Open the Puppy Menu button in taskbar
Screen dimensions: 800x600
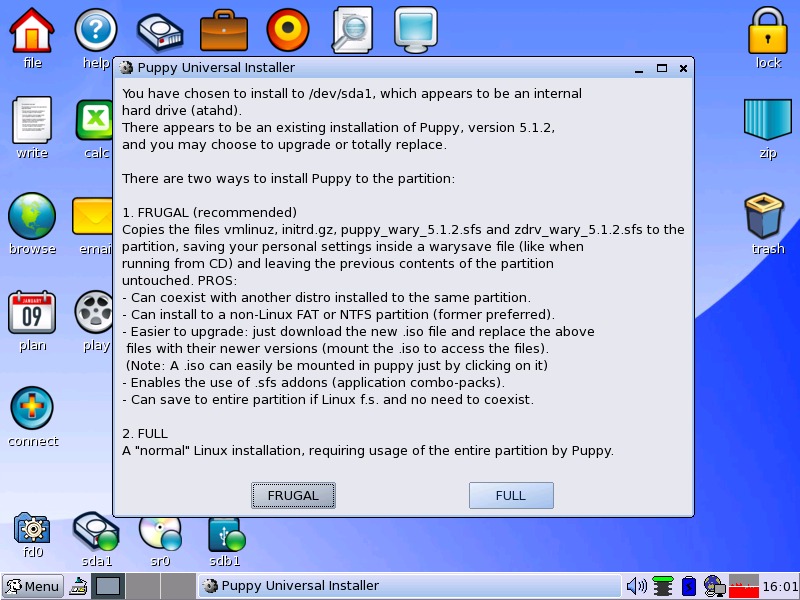pyautogui.click(x=33, y=586)
